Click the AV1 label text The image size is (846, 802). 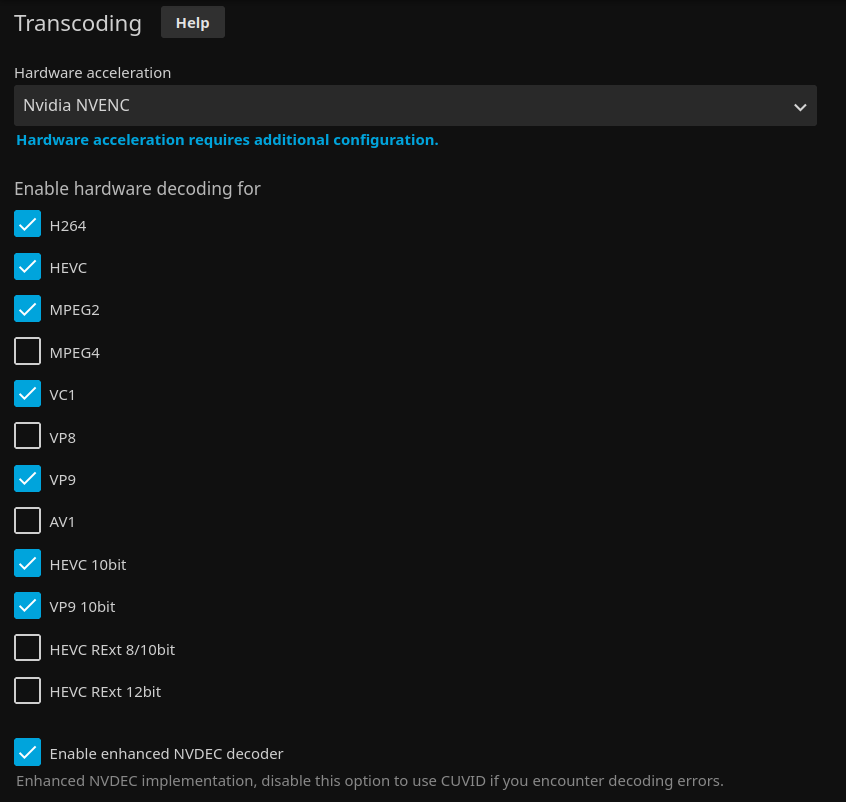[62, 522]
